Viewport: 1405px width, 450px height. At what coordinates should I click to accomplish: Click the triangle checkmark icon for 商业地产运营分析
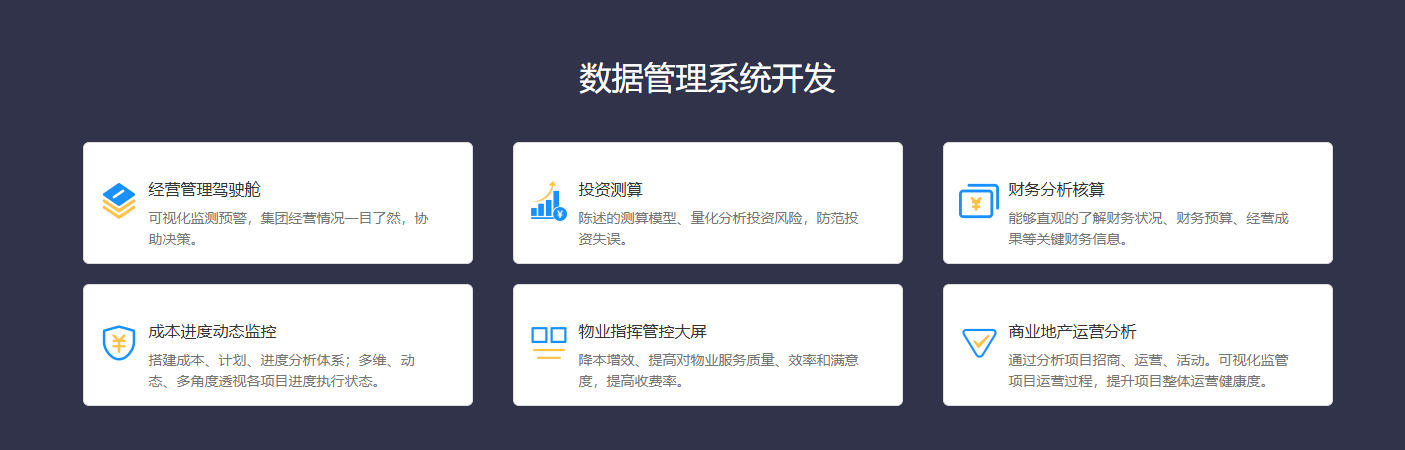pos(978,343)
